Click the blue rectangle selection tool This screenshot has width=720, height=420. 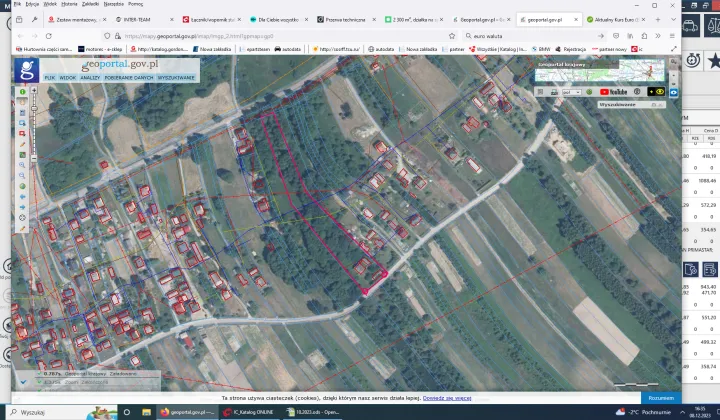pyautogui.click(x=22, y=123)
